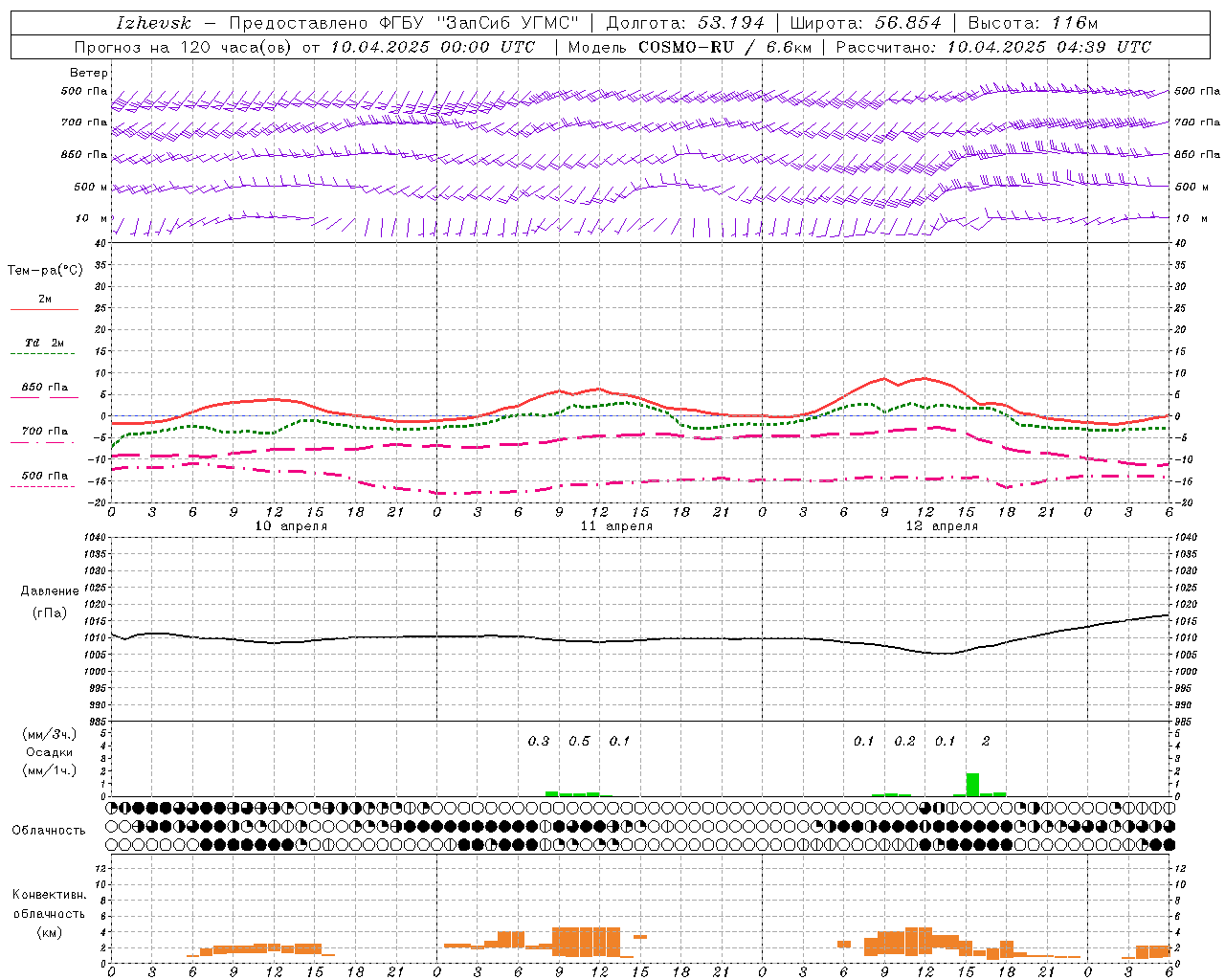The width and height of the screenshot is (1225, 980).
Task: Click the "Давление" chart label
Action: coord(50,591)
